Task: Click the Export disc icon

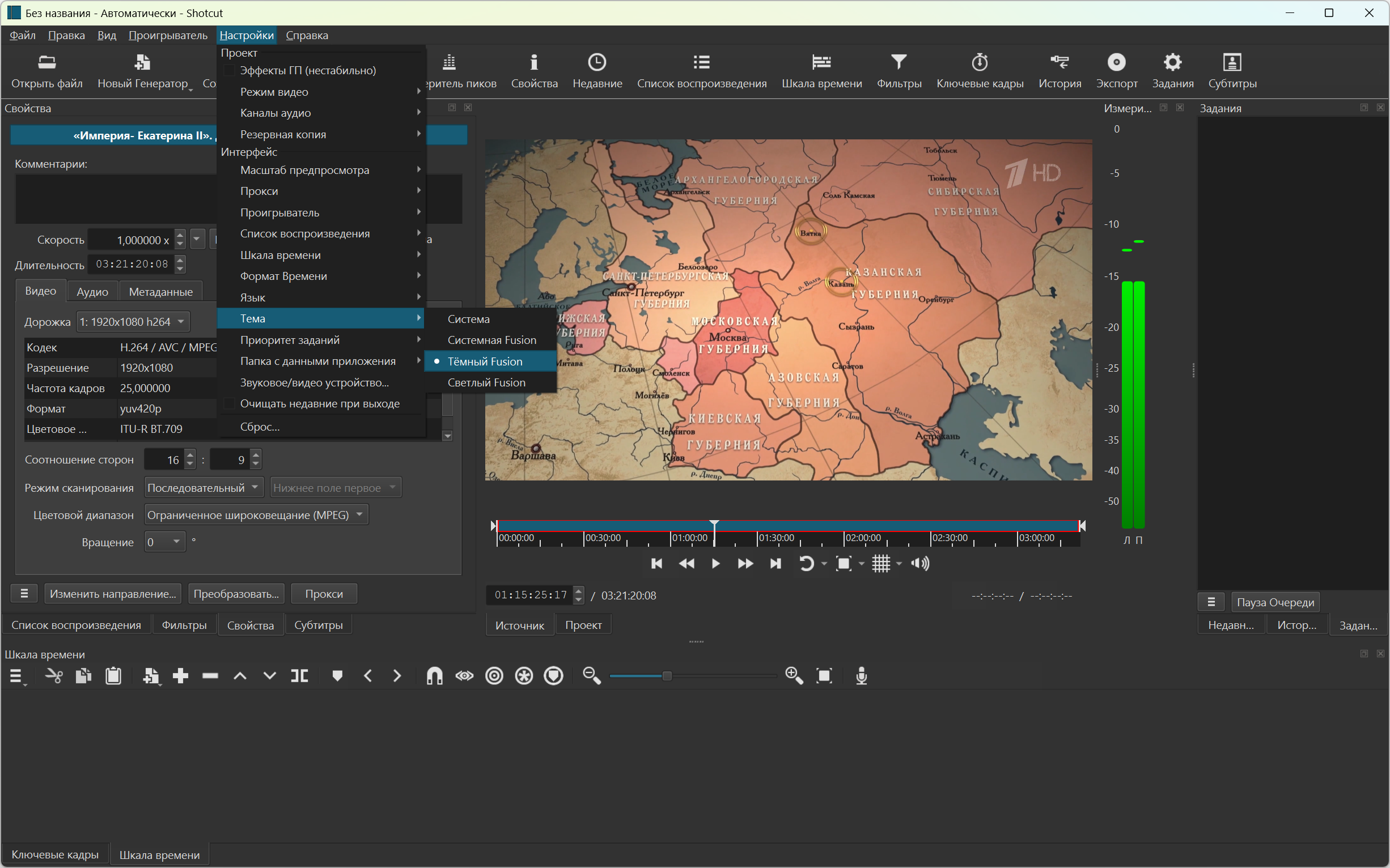Action: pos(1116,62)
